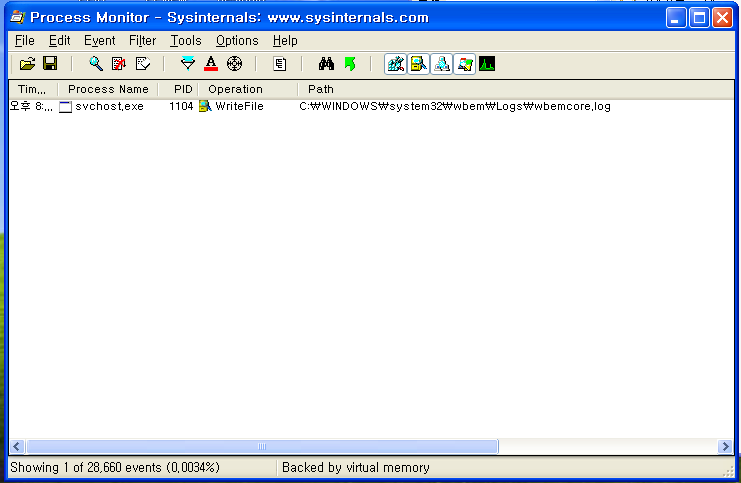
Task: Select the svchost.exe process name cell
Action: [109, 106]
